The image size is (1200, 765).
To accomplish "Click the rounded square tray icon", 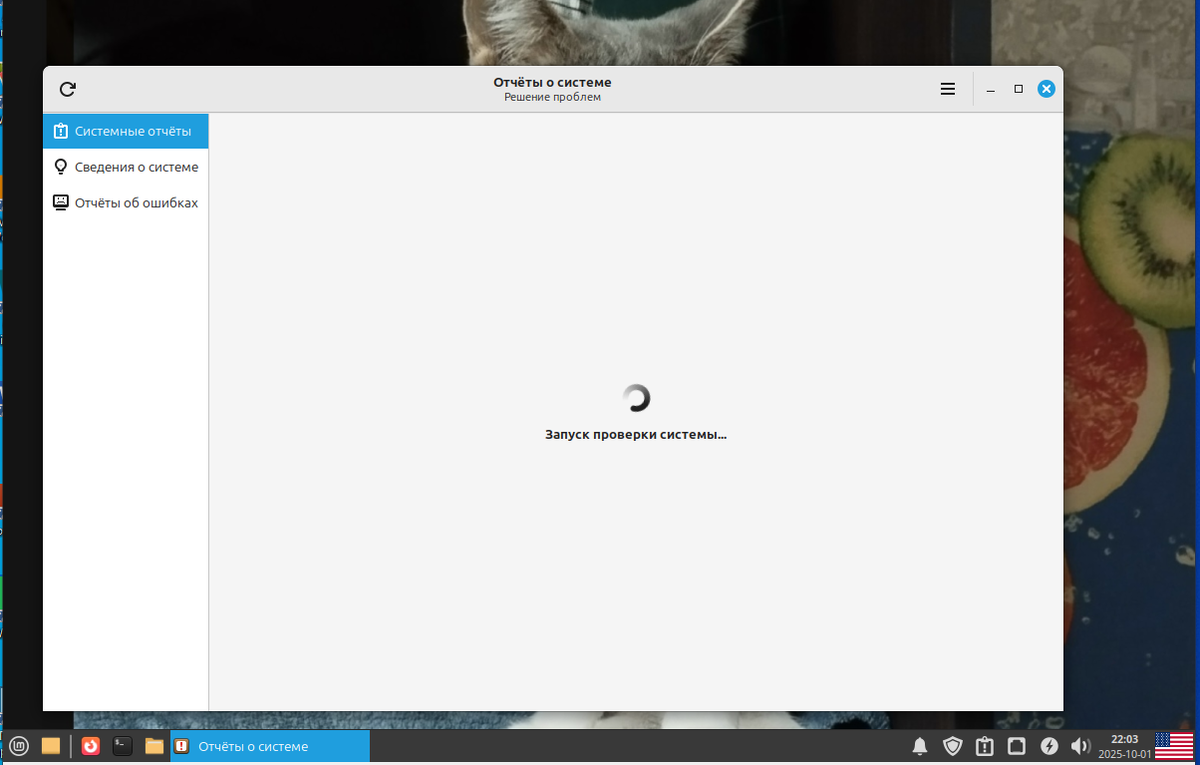I will (x=1016, y=746).
